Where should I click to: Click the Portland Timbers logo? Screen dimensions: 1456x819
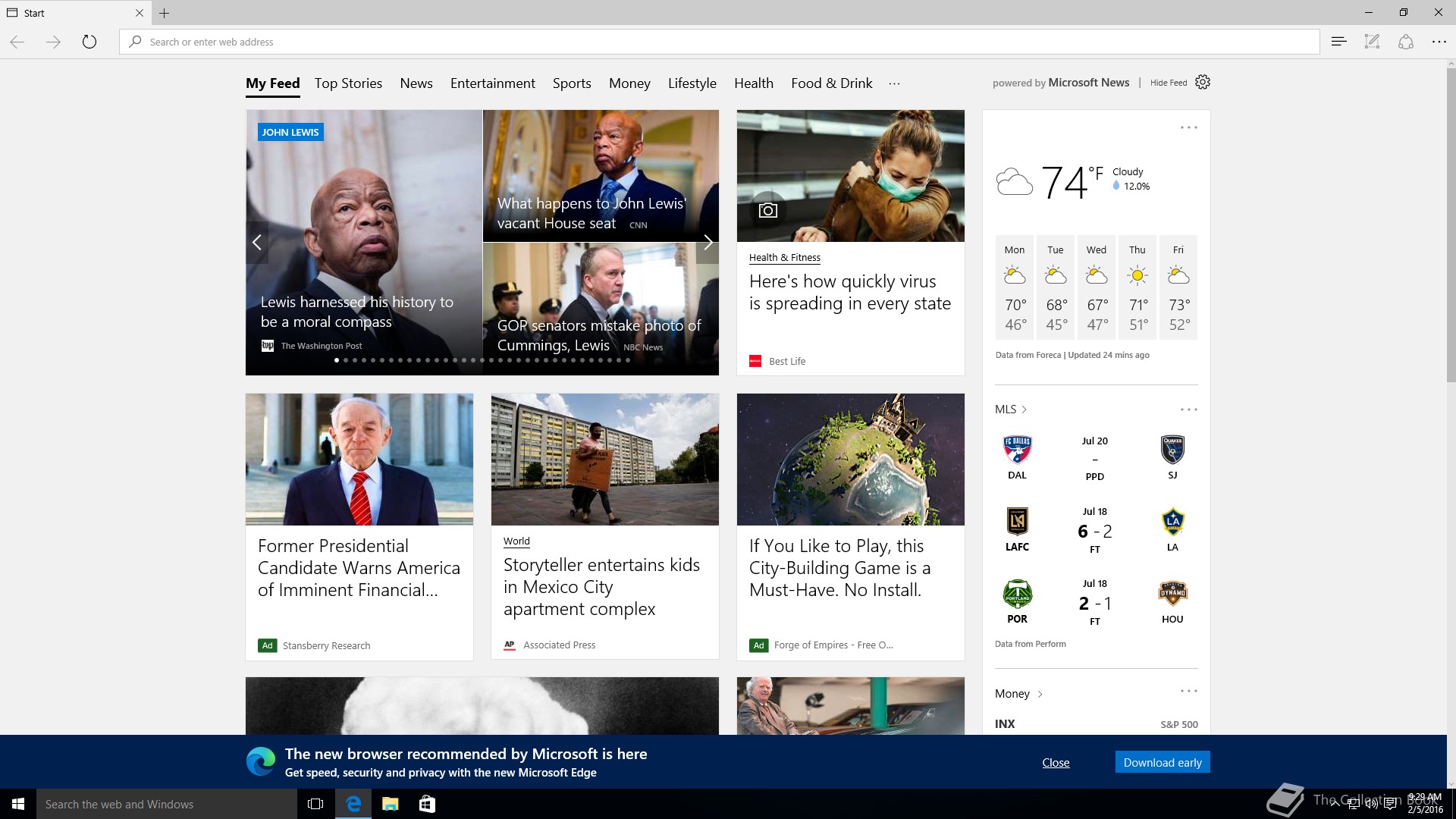[x=1017, y=594]
